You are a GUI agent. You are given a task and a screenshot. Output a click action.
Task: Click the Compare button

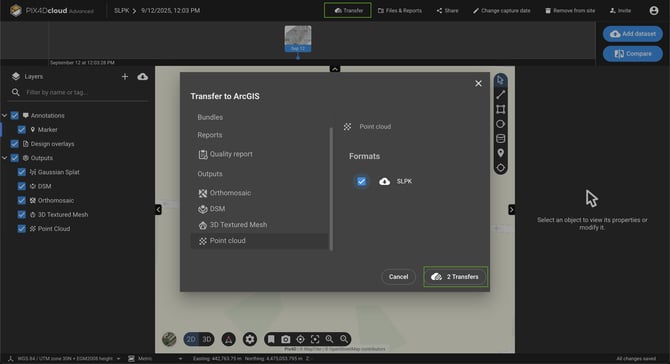633,54
